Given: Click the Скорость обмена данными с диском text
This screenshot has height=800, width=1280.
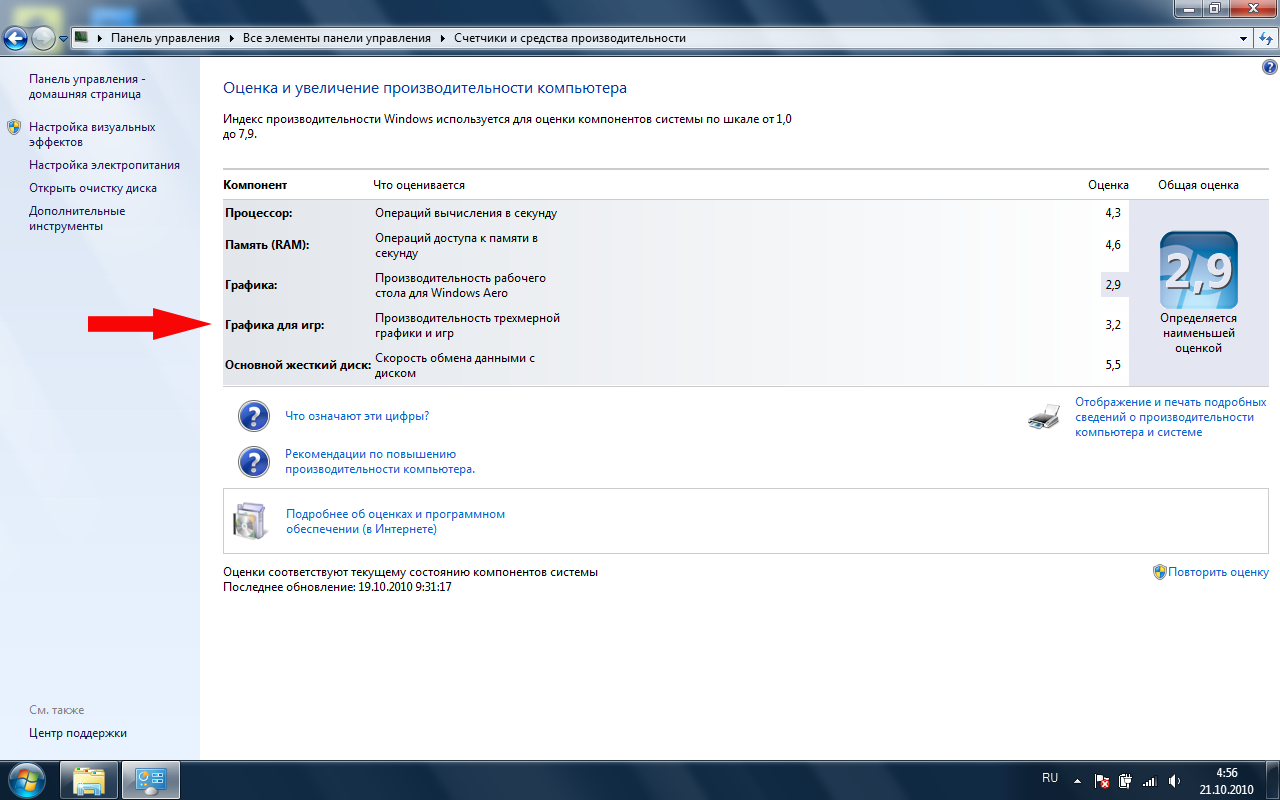Looking at the screenshot, I should pyautogui.click(x=456, y=365).
